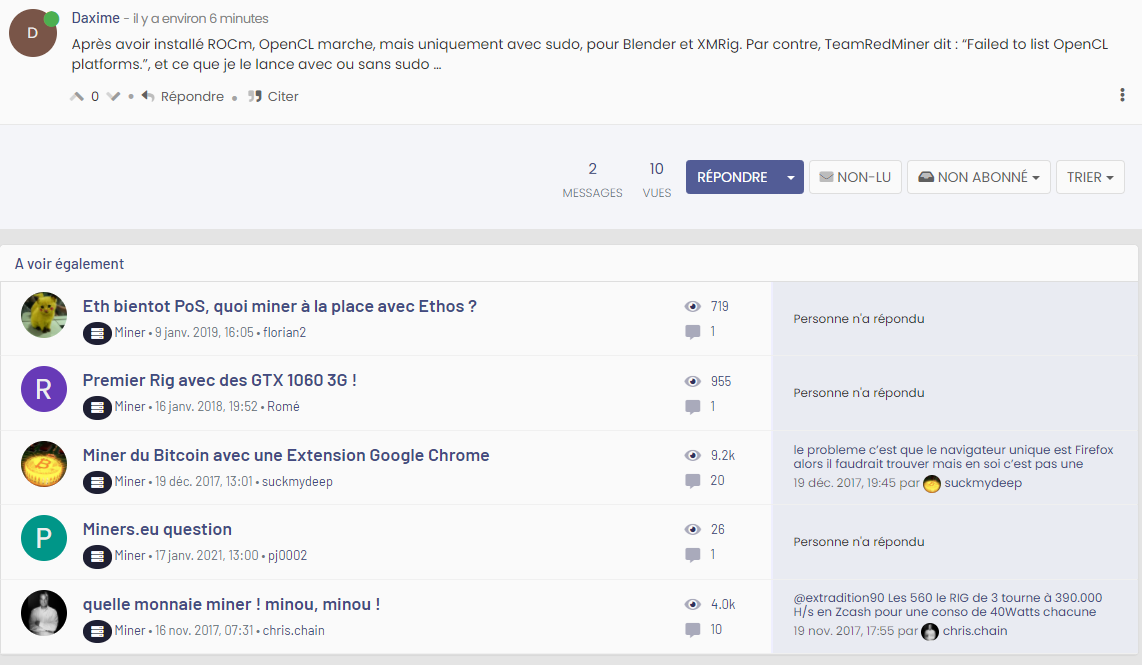Open the TRIER sort dropdown
The image size is (1142, 665).
point(1090,177)
